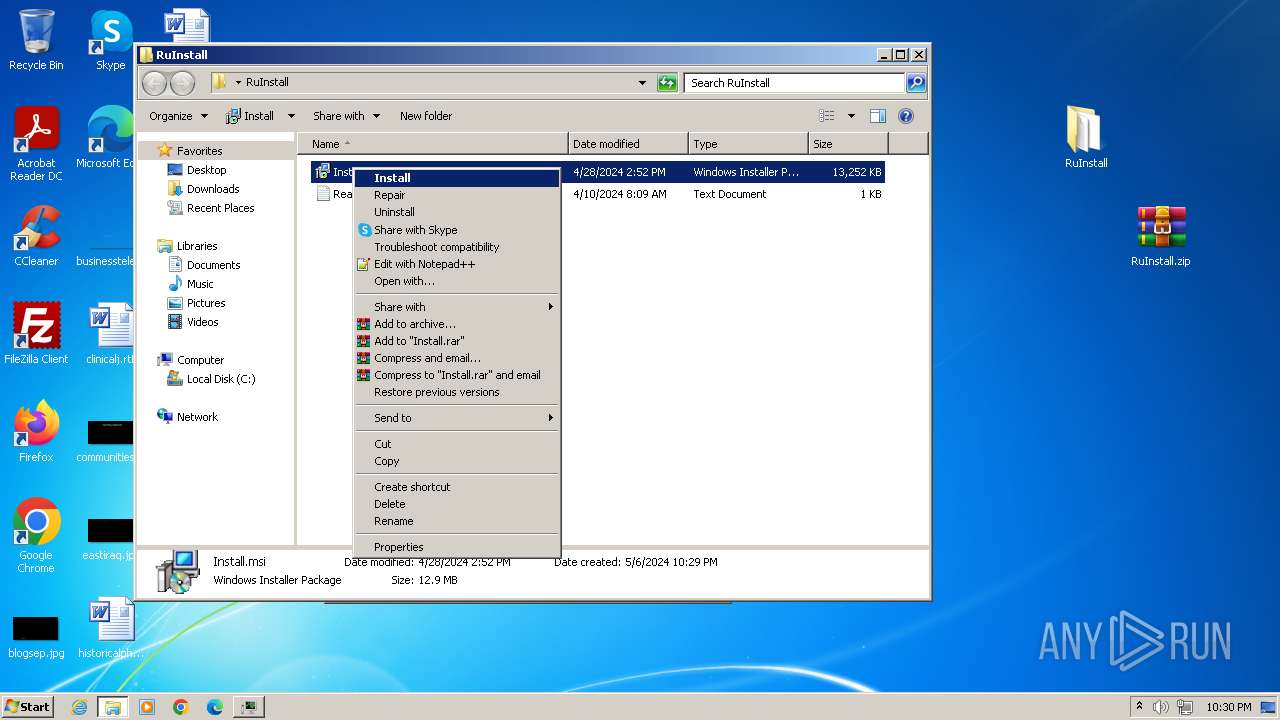Select Troubleshoot compatibility
Viewport: 1280px width, 720px height.
(457, 247)
